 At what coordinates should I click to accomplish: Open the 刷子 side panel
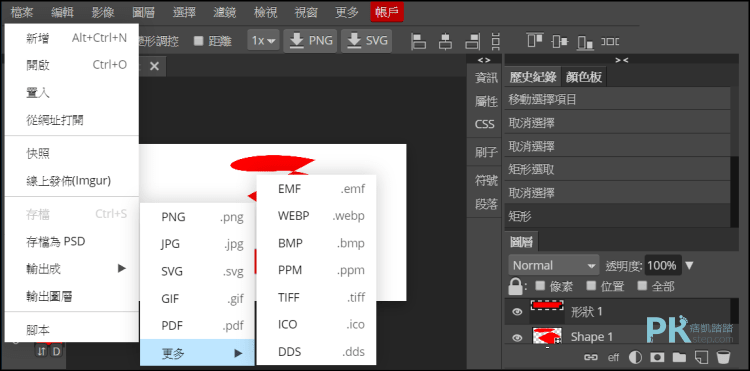click(x=486, y=153)
